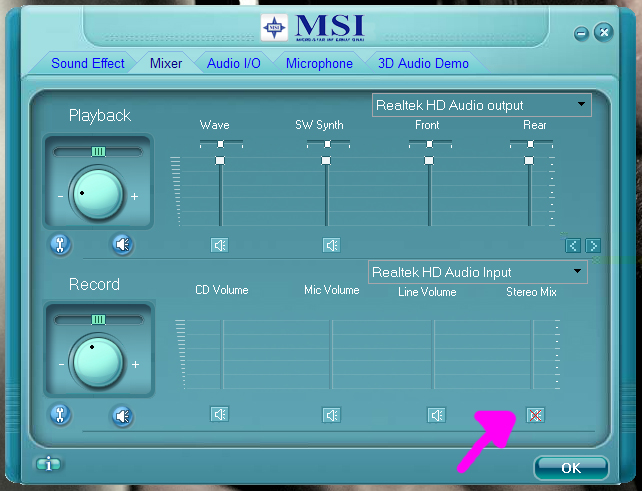The image size is (642, 491).
Task: Mute the SW Synth channel
Action: (x=331, y=245)
